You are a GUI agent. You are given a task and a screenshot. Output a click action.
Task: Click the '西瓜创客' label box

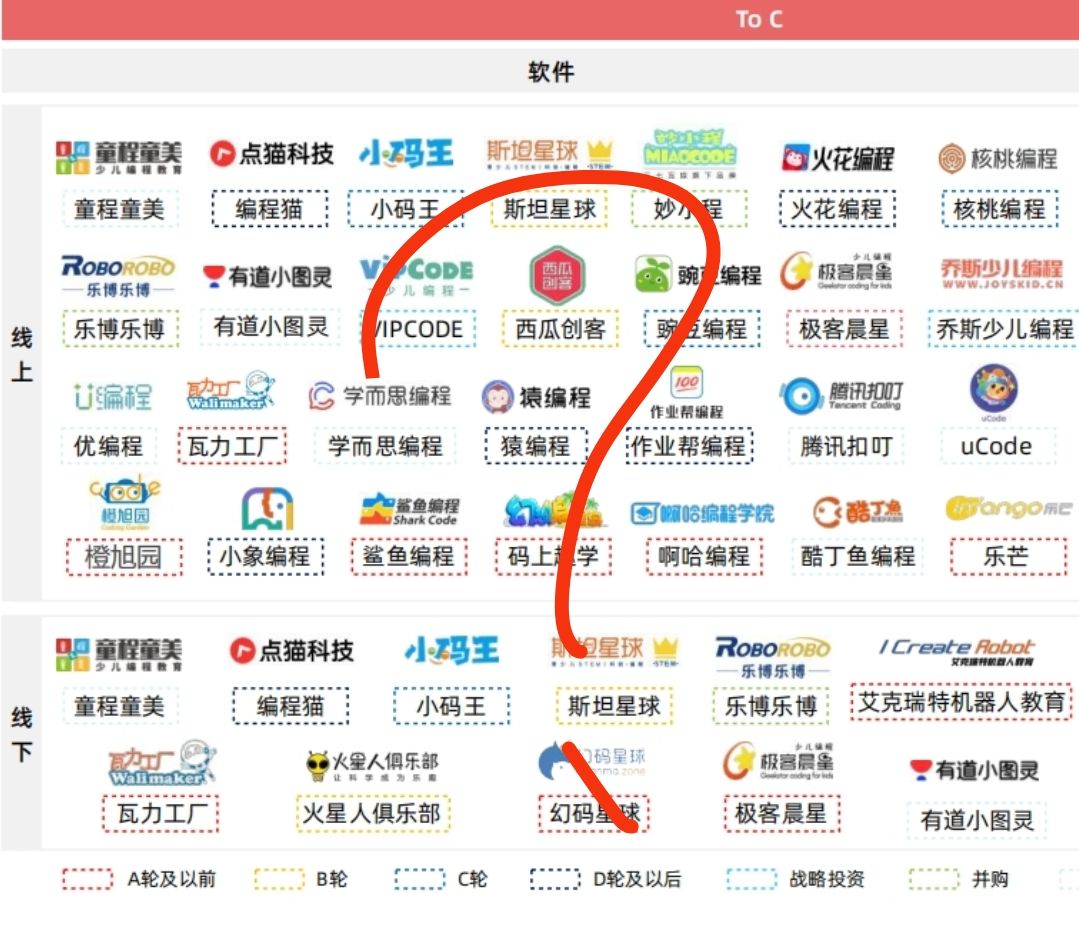click(x=560, y=329)
